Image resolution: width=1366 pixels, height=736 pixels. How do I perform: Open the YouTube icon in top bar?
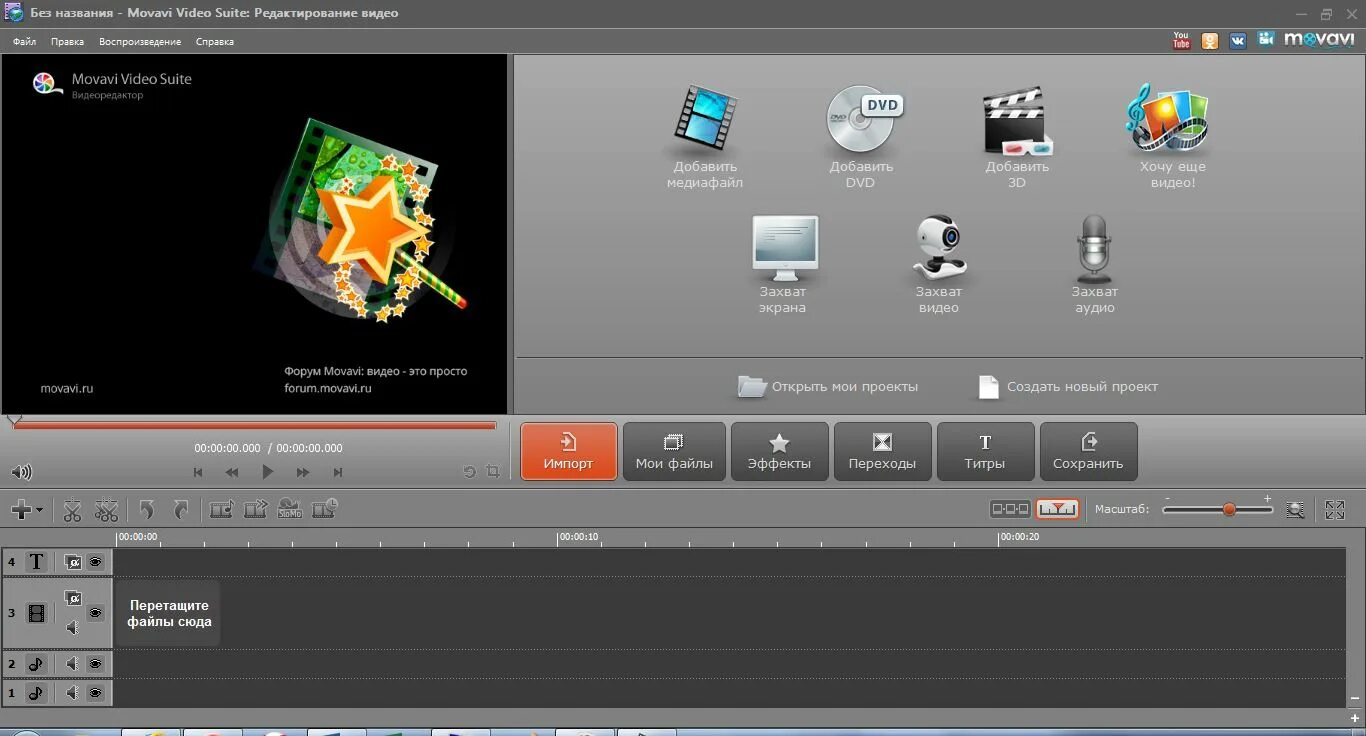tap(1181, 40)
